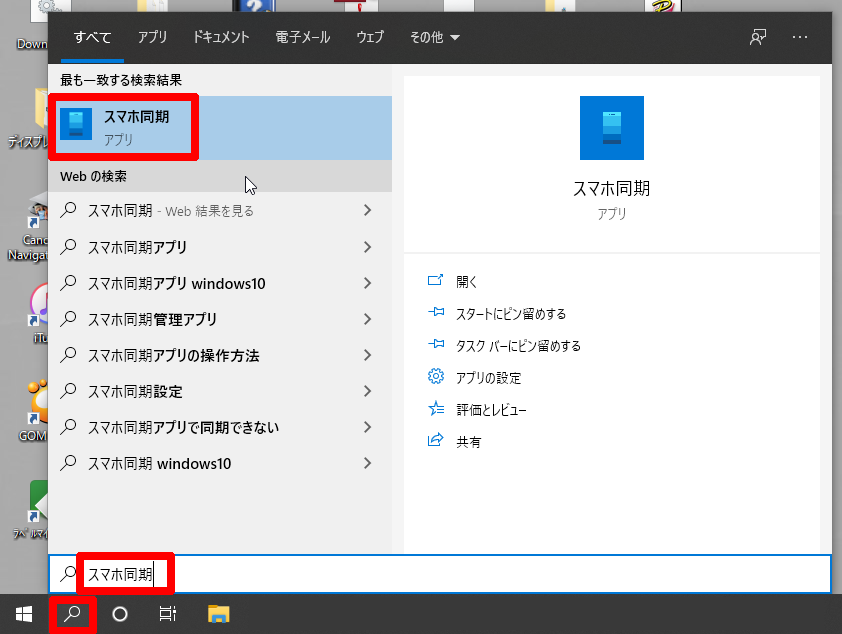Expand chevron for スマホ同期アプリ windows10
This screenshot has height=634, width=842.
(x=367, y=283)
